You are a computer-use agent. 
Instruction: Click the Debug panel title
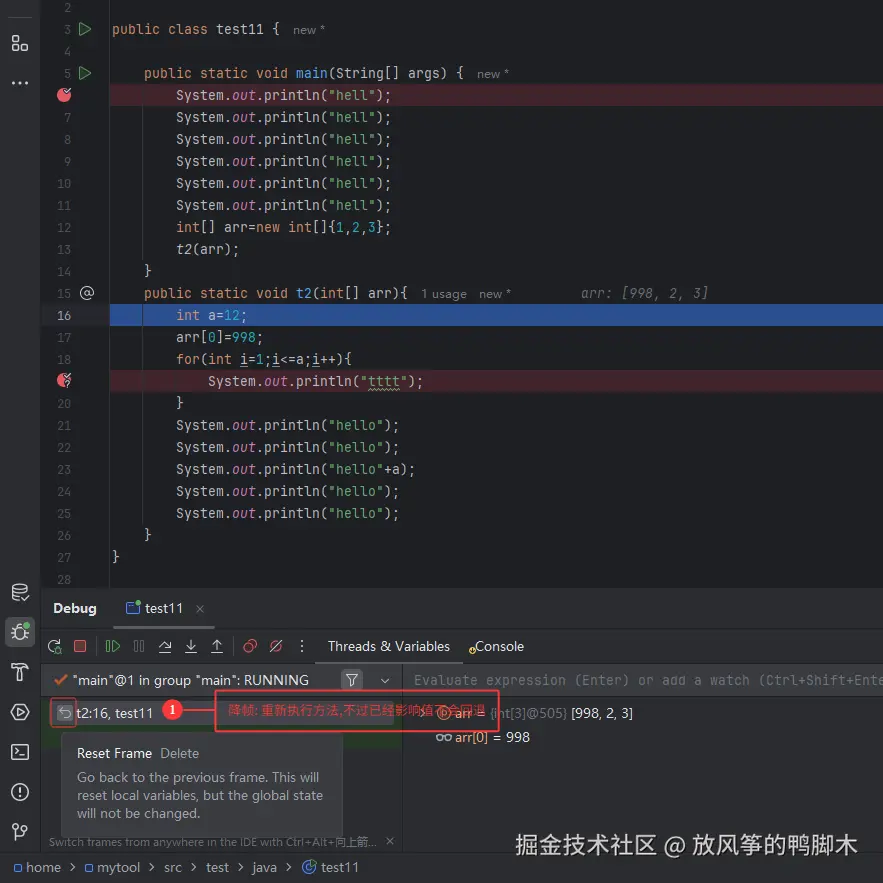tap(75, 608)
